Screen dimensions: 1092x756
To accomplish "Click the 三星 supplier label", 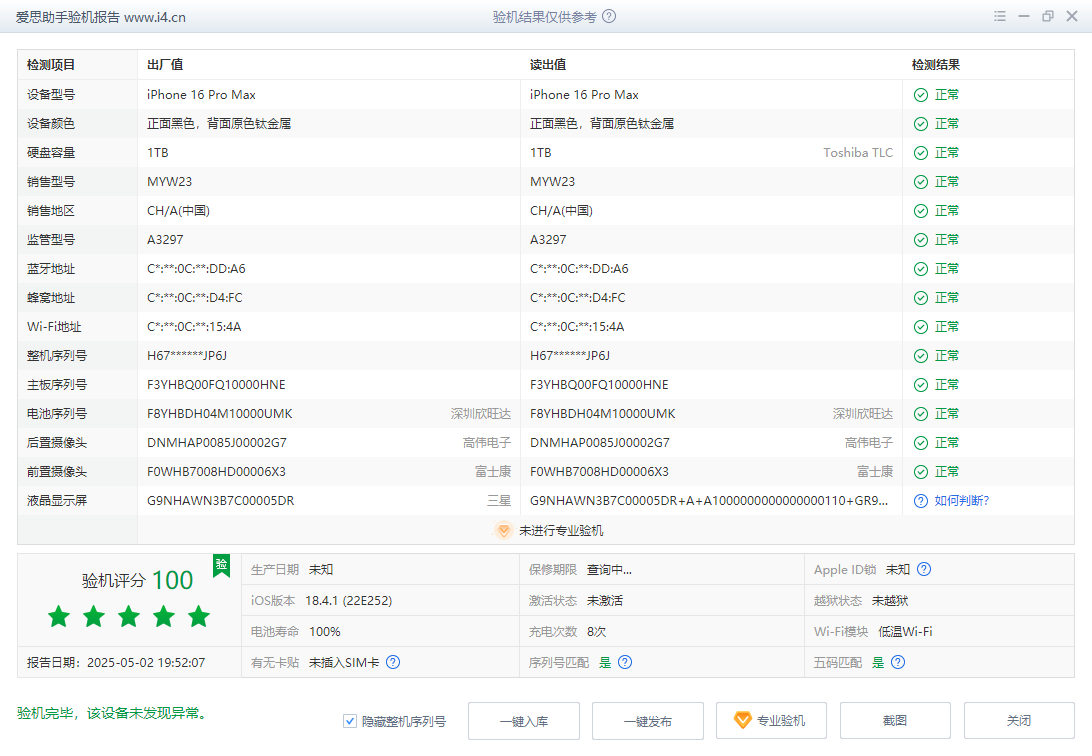I will [x=499, y=501].
